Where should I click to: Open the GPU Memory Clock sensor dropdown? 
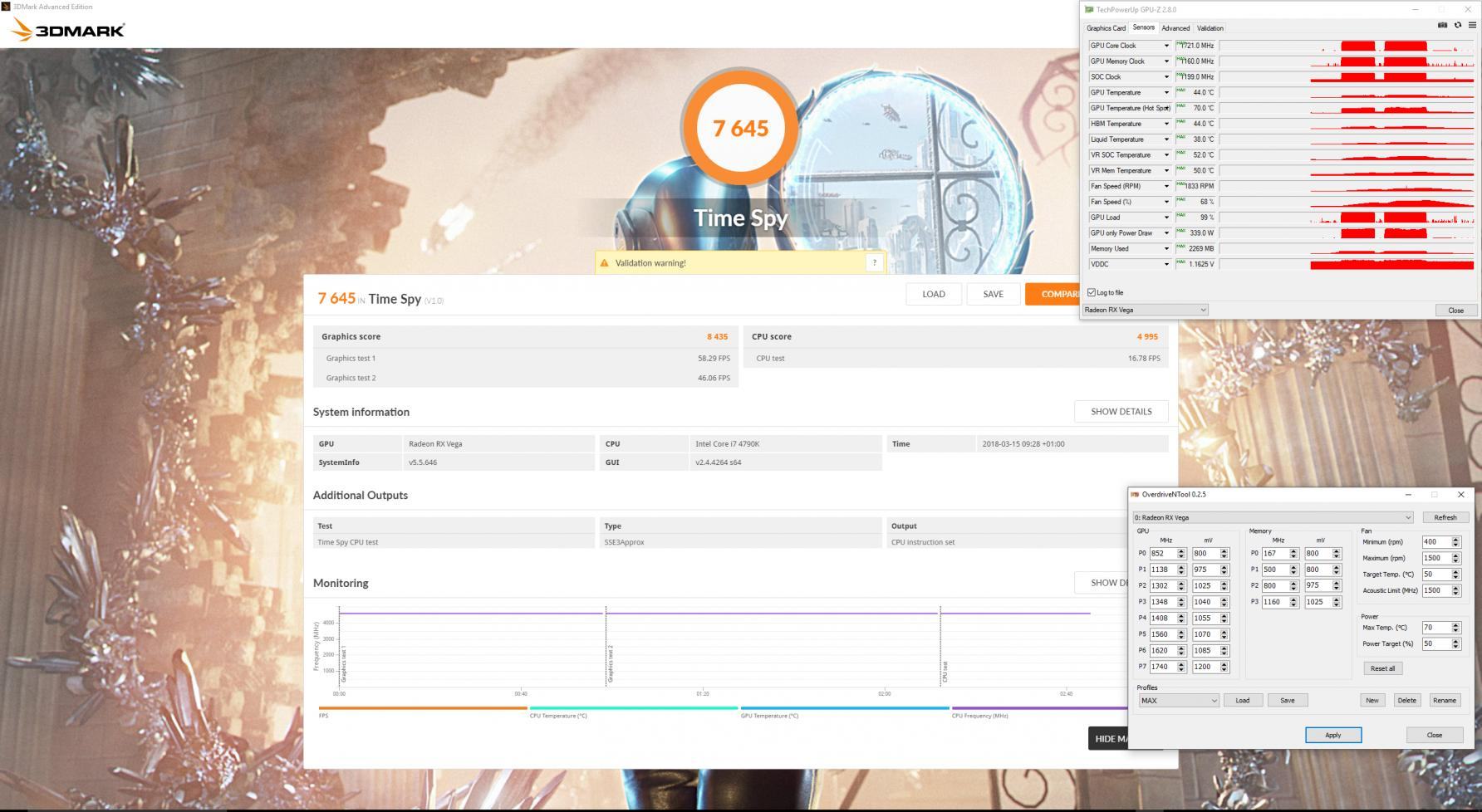pyautogui.click(x=1166, y=61)
